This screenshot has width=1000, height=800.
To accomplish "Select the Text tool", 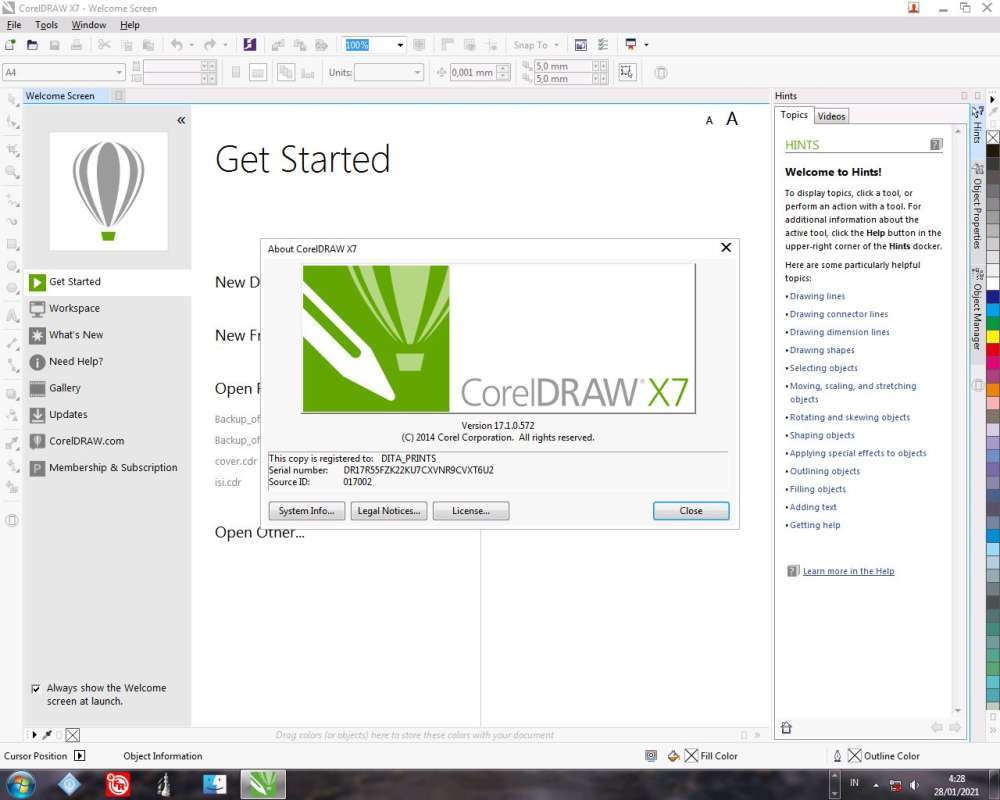I will point(12,317).
